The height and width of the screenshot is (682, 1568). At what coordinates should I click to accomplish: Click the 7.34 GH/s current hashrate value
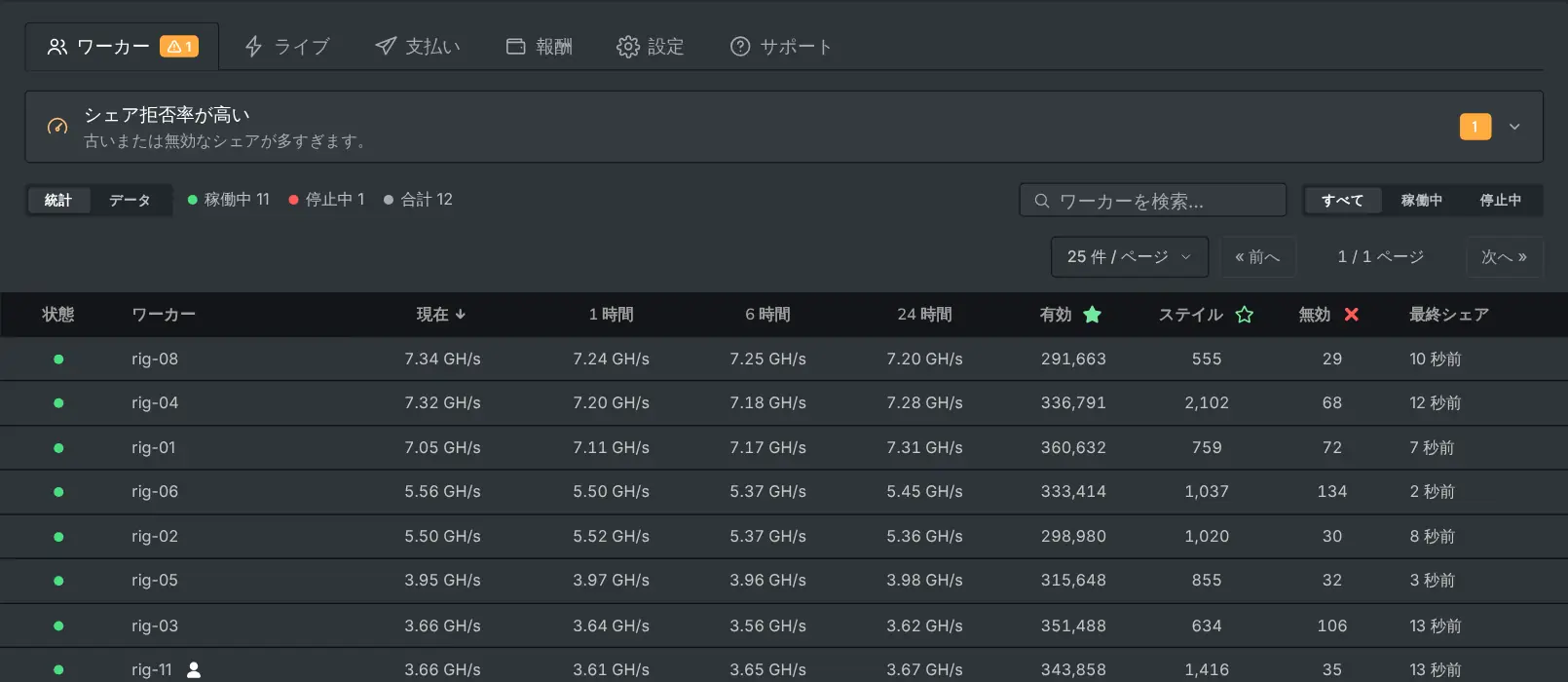coord(443,359)
